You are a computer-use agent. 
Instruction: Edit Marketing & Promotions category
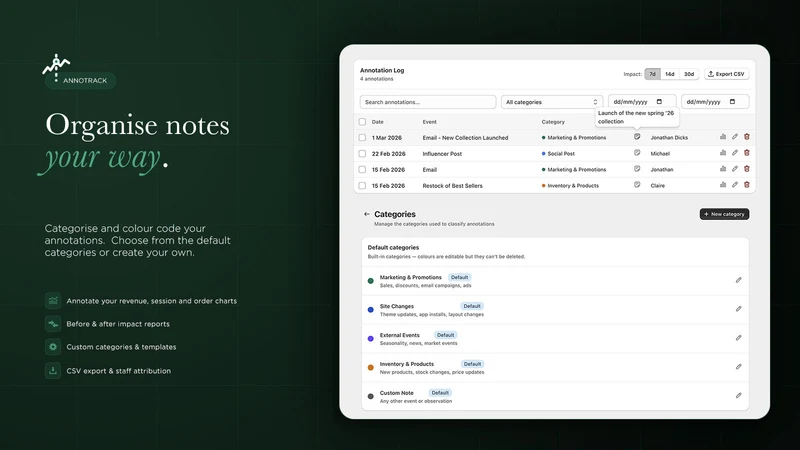pos(738,280)
